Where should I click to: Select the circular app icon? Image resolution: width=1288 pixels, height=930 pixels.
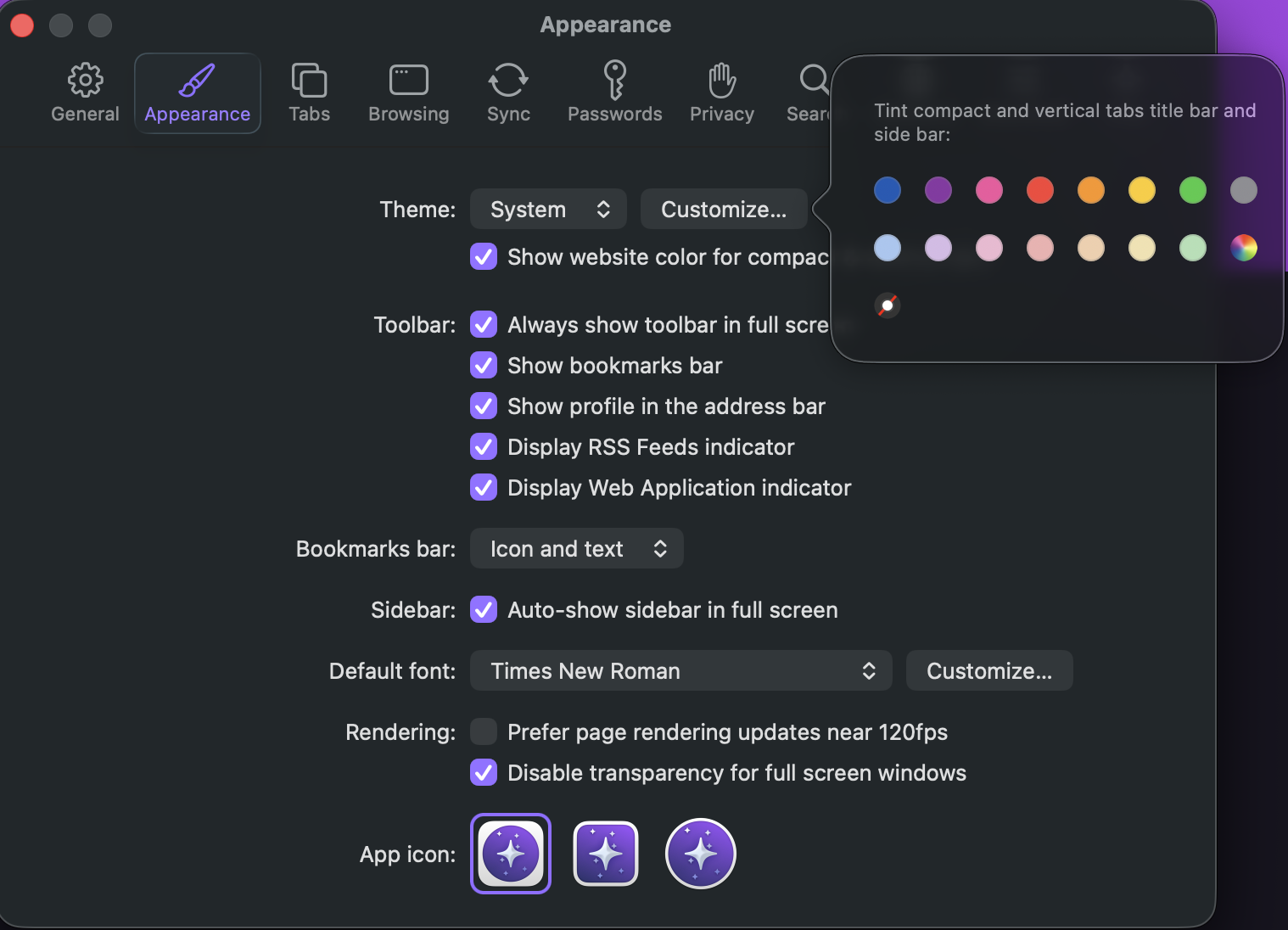point(701,854)
